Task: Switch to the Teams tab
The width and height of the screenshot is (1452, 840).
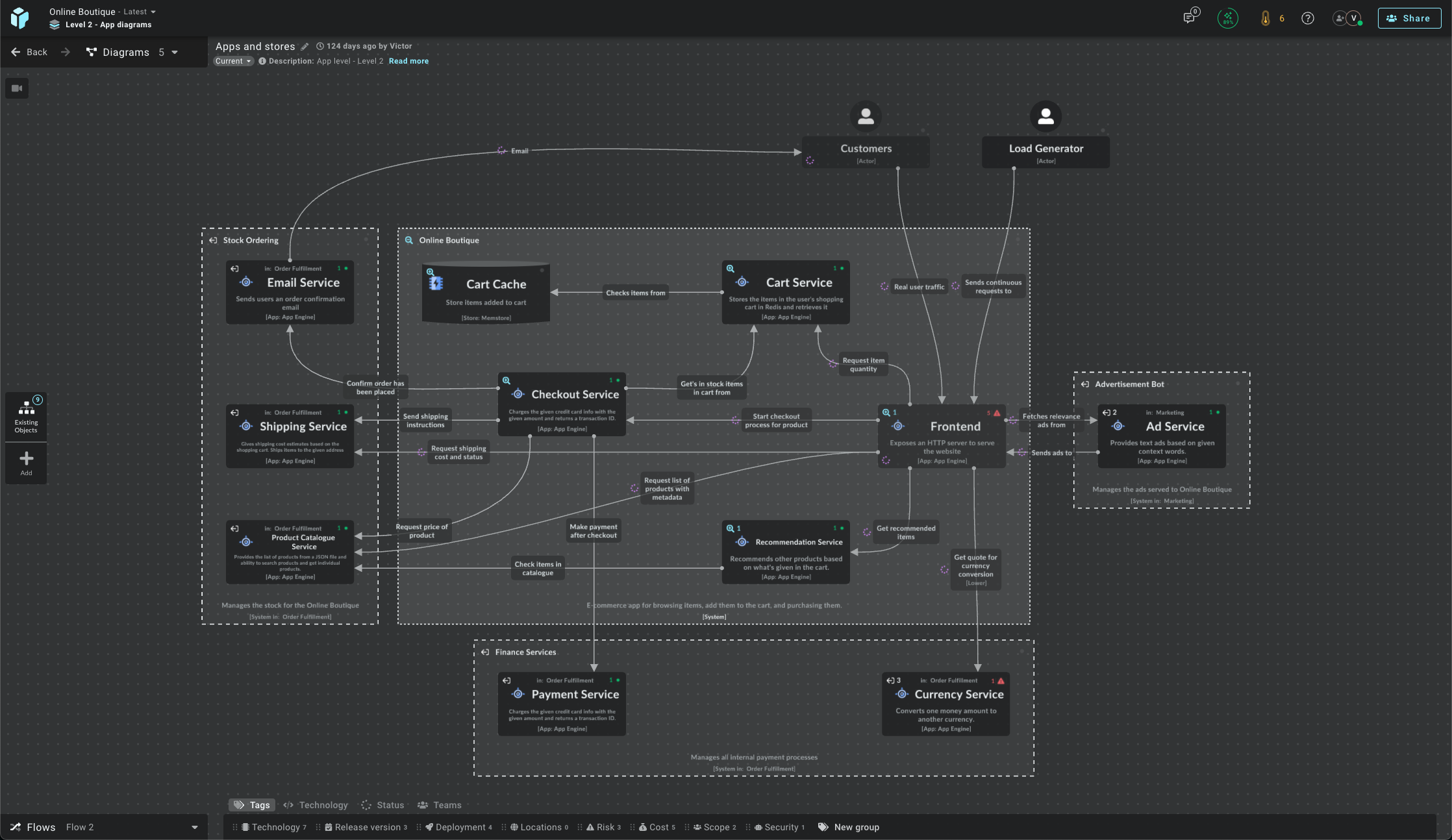Action: 440,805
